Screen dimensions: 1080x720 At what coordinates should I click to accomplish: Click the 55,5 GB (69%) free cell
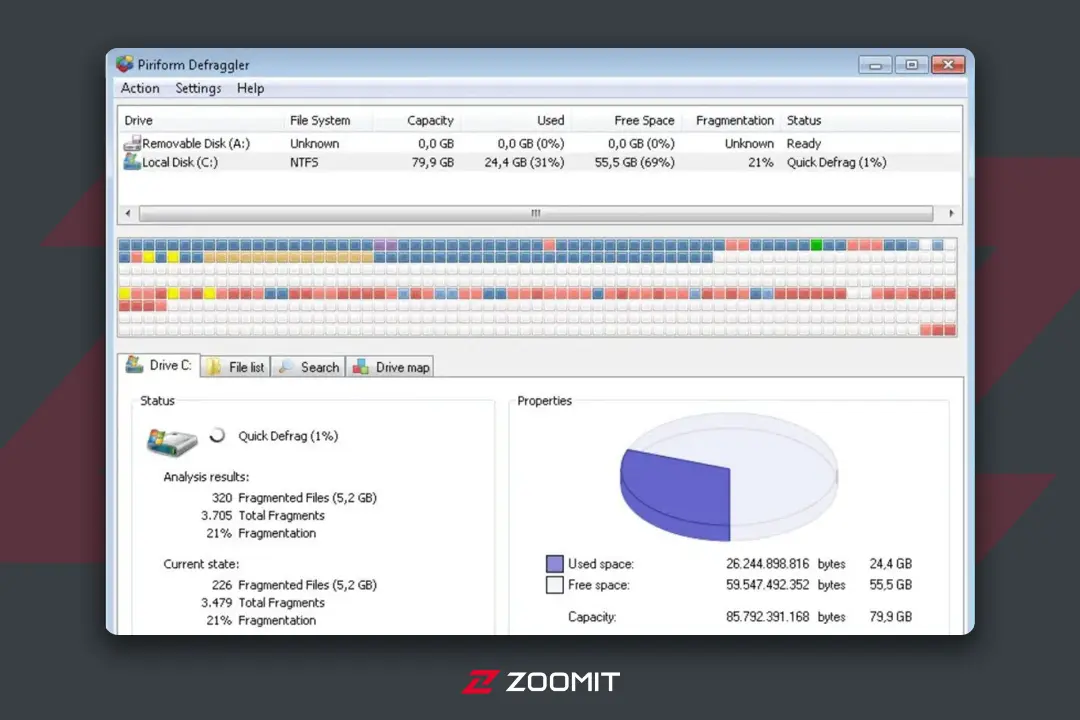(x=634, y=162)
